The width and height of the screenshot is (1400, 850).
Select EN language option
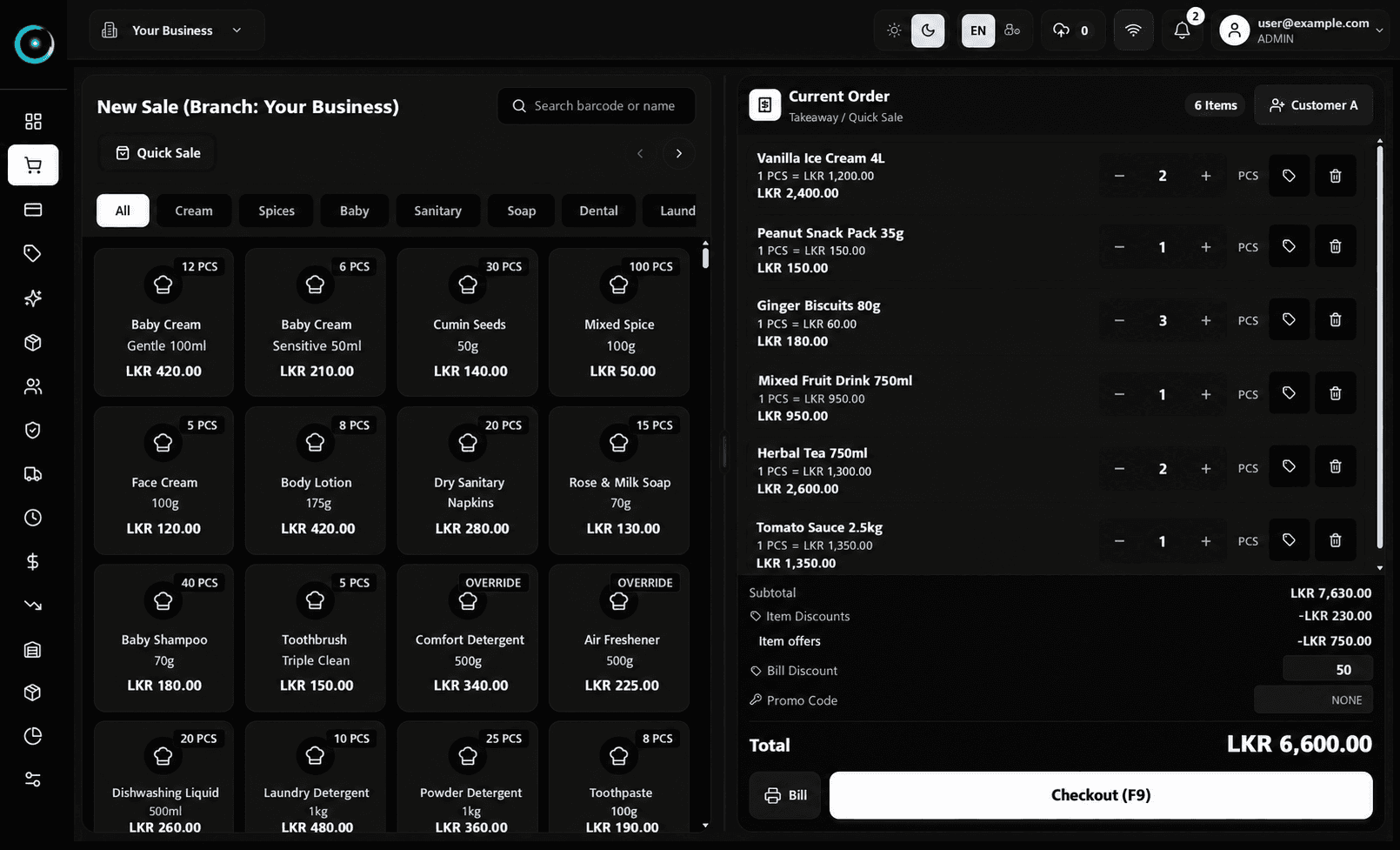coord(978,30)
